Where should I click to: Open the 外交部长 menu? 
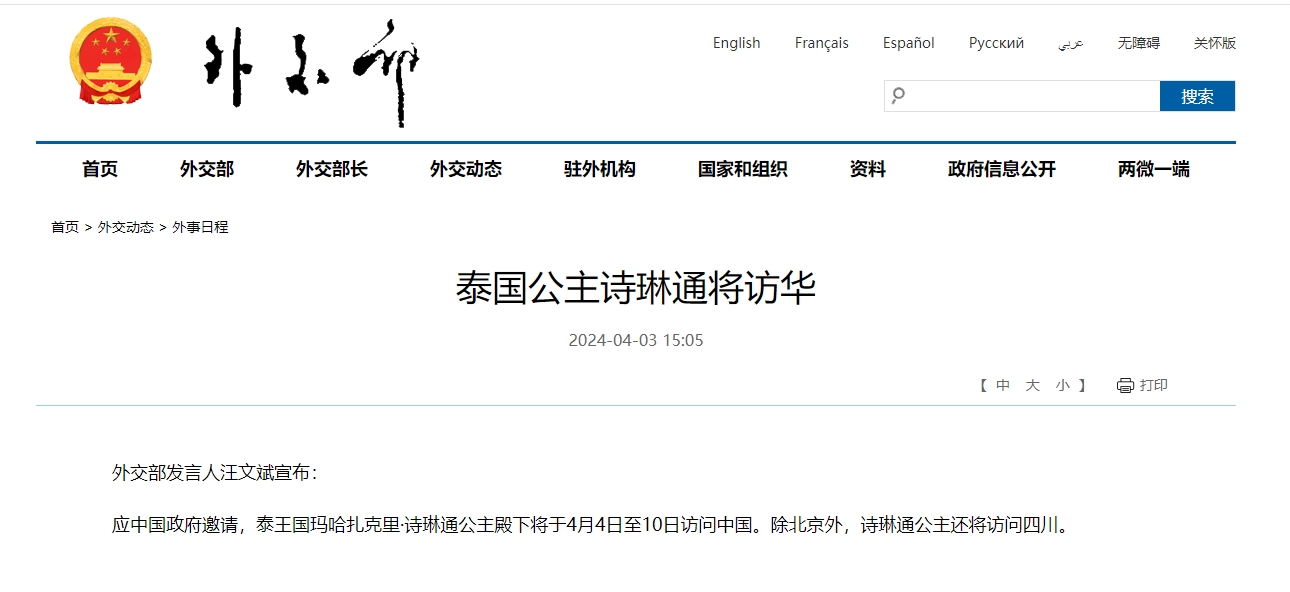pyautogui.click(x=331, y=170)
